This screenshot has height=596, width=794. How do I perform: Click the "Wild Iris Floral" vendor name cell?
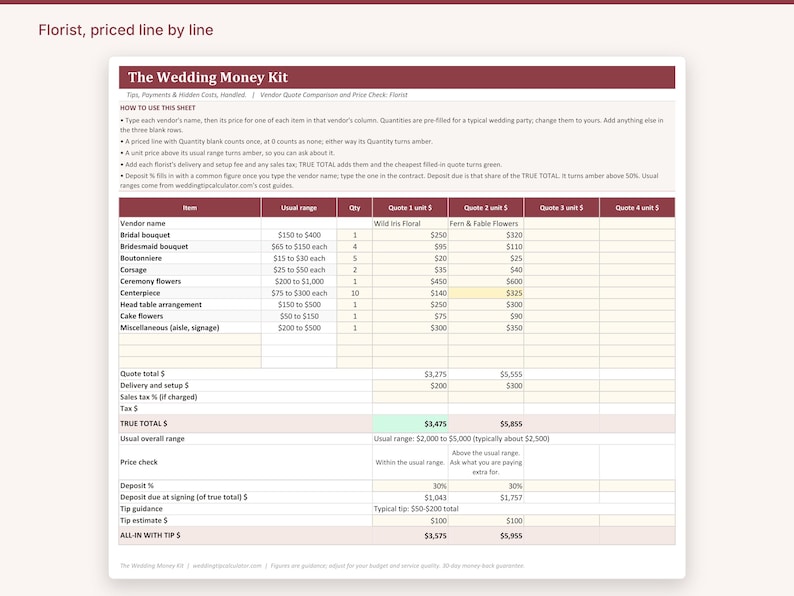pos(410,223)
